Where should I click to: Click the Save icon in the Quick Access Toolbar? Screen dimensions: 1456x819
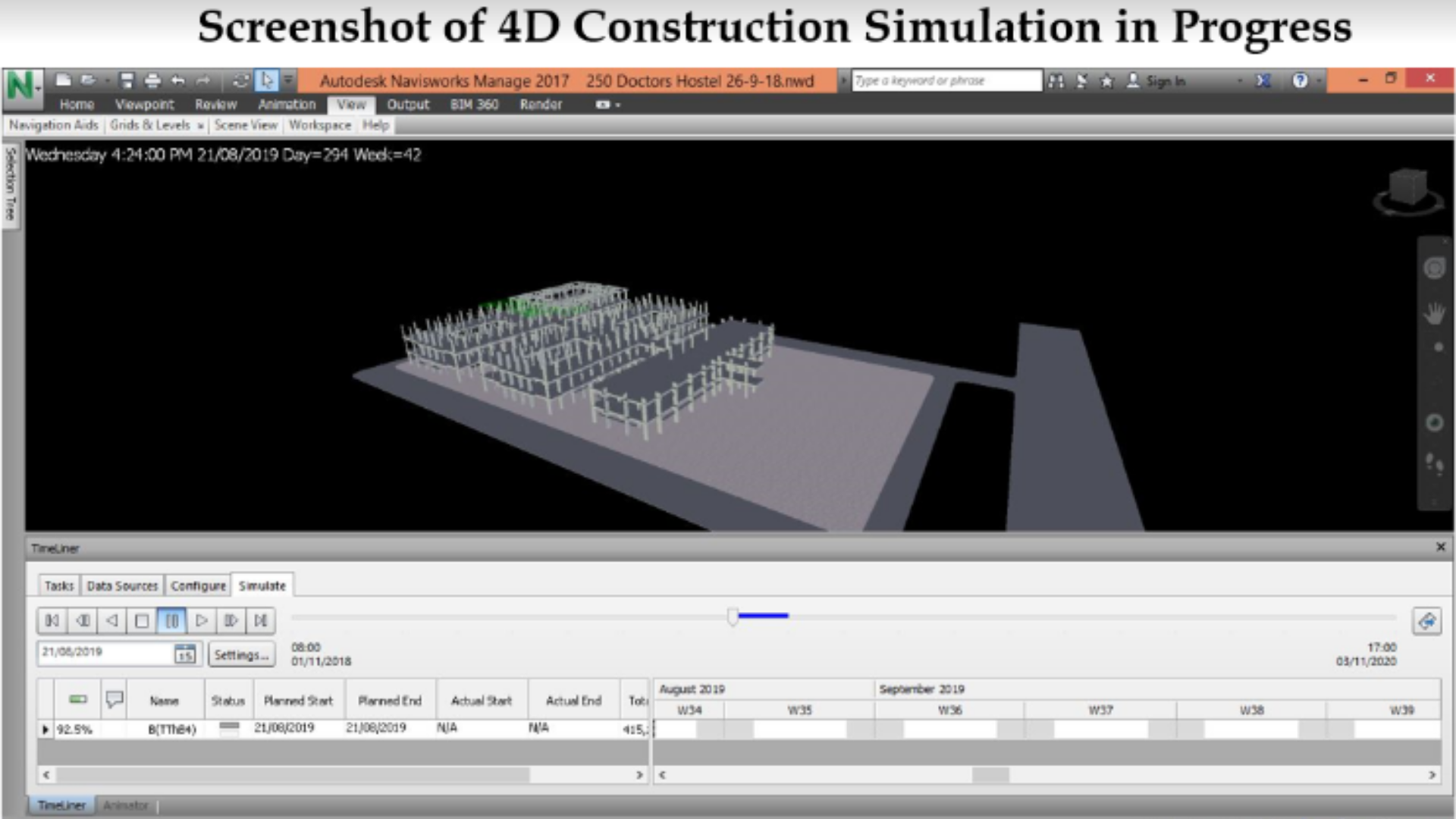[127, 80]
